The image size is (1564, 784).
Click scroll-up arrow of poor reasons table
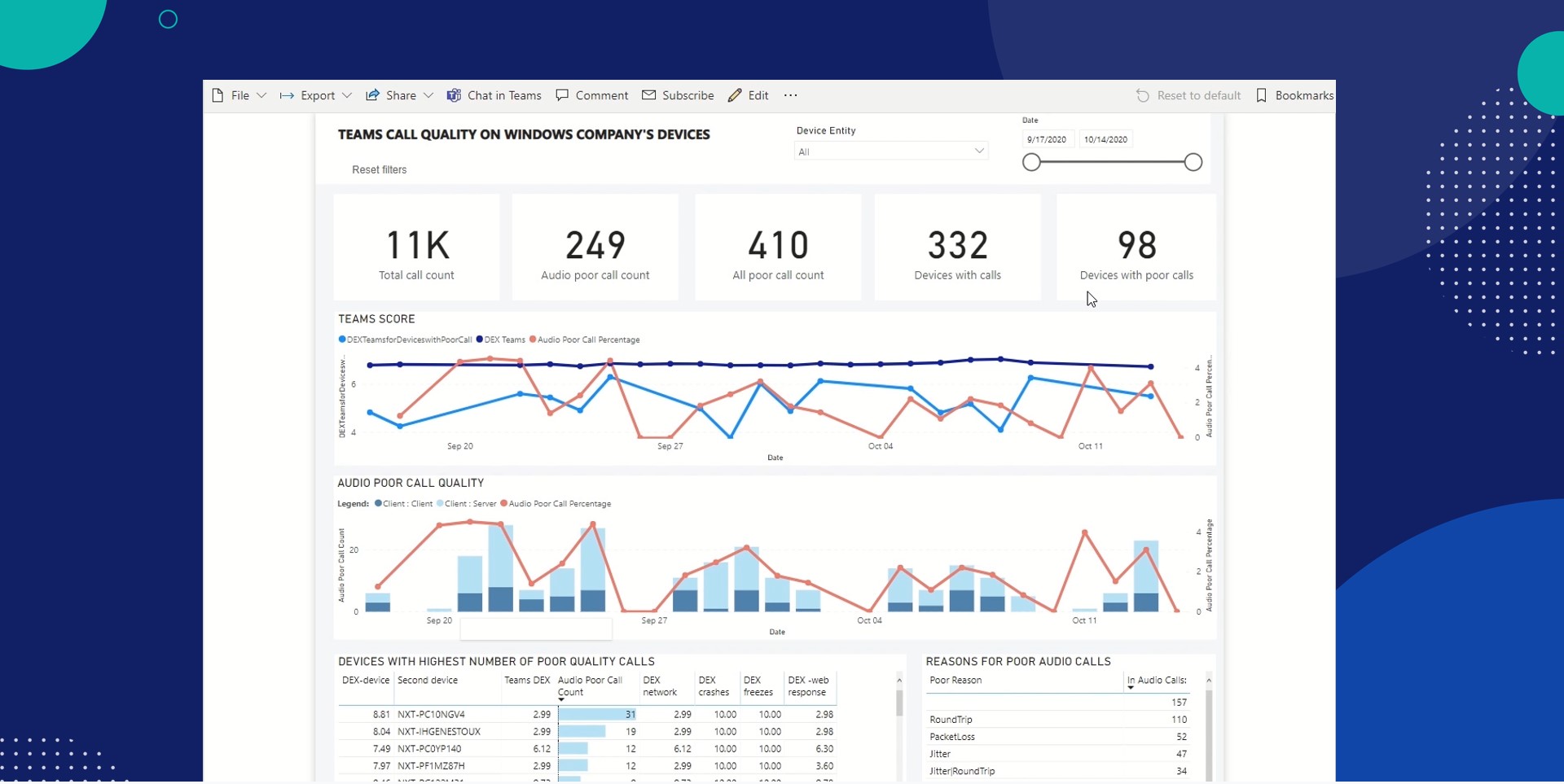tap(1209, 680)
